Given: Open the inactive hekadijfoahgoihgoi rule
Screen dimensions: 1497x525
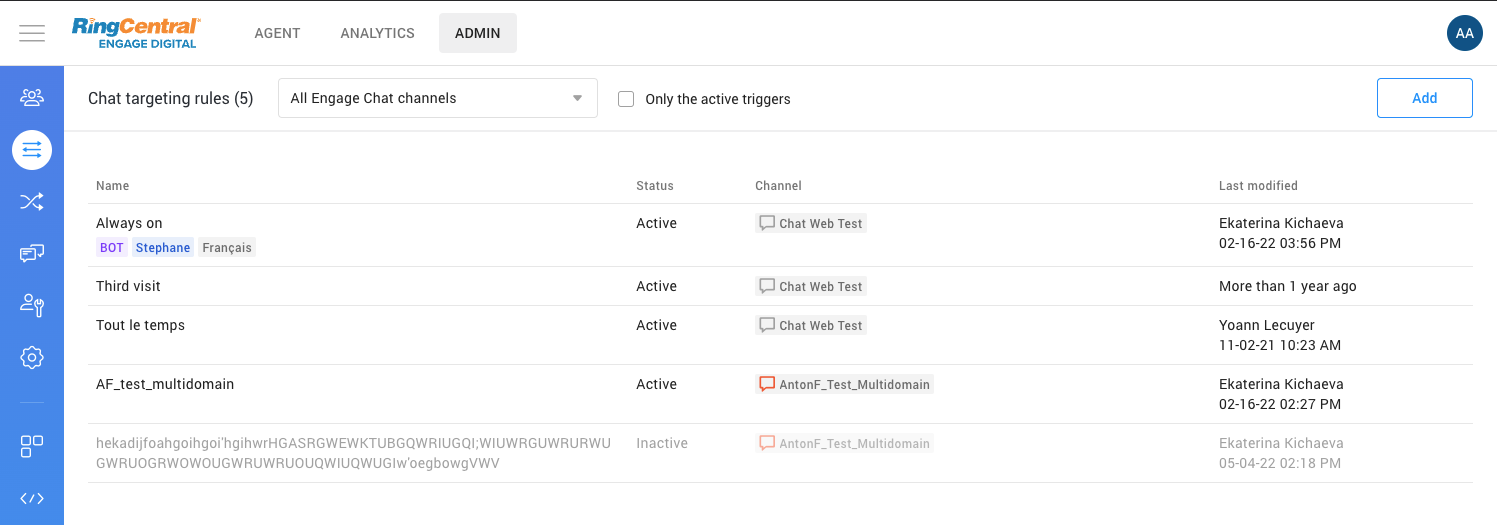Looking at the screenshot, I should coord(353,453).
